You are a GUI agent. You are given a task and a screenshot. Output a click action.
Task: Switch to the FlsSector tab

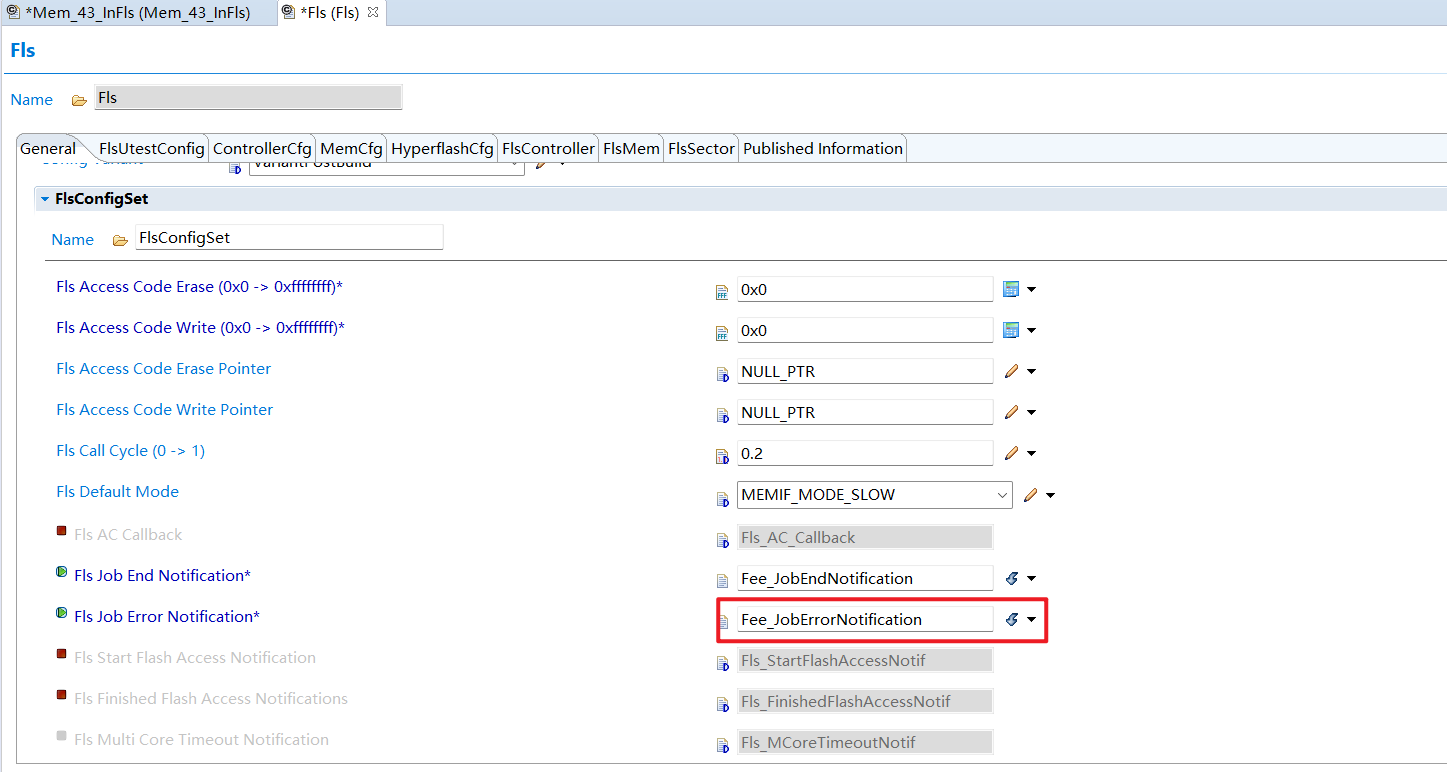[x=701, y=148]
